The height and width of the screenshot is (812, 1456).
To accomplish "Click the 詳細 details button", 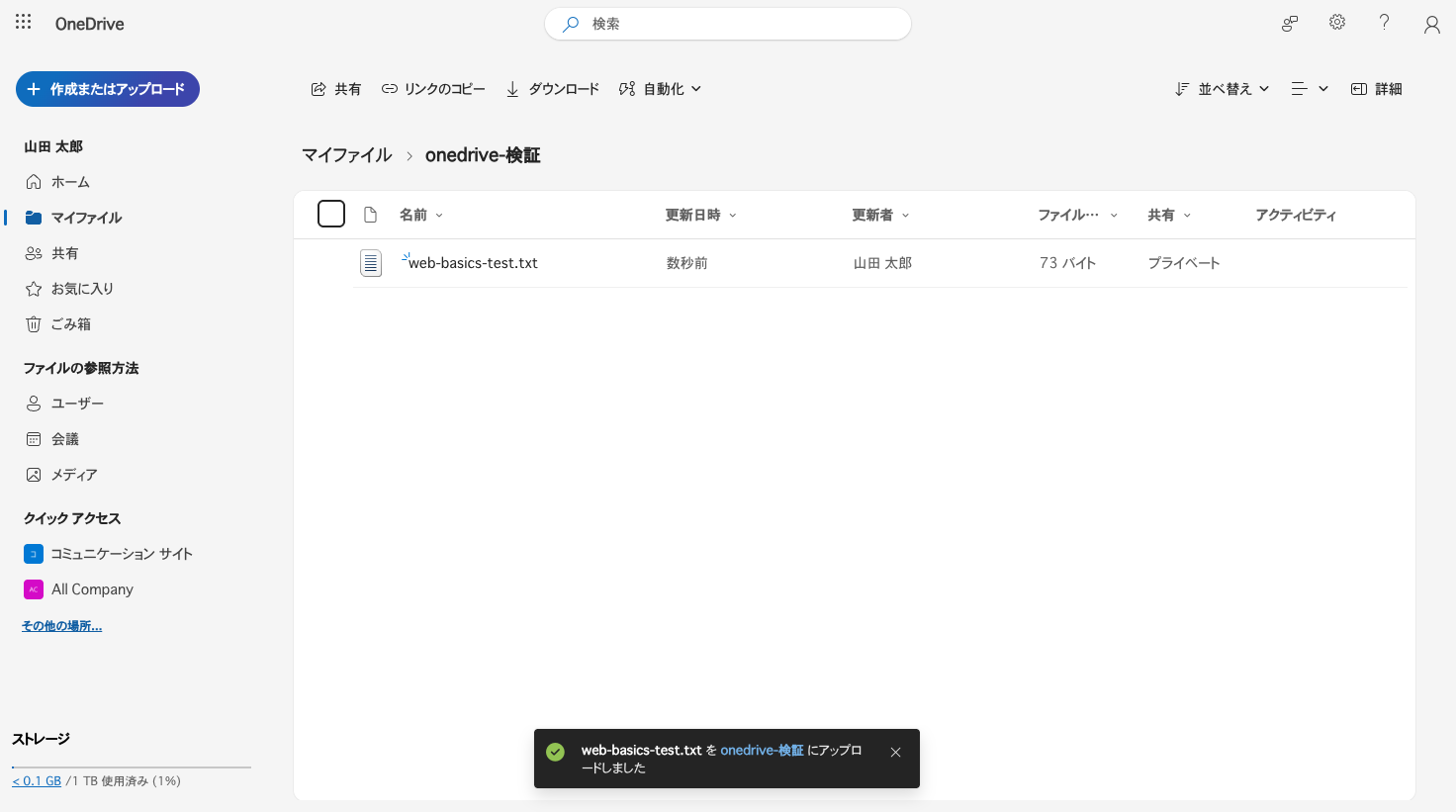I will (x=1377, y=89).
